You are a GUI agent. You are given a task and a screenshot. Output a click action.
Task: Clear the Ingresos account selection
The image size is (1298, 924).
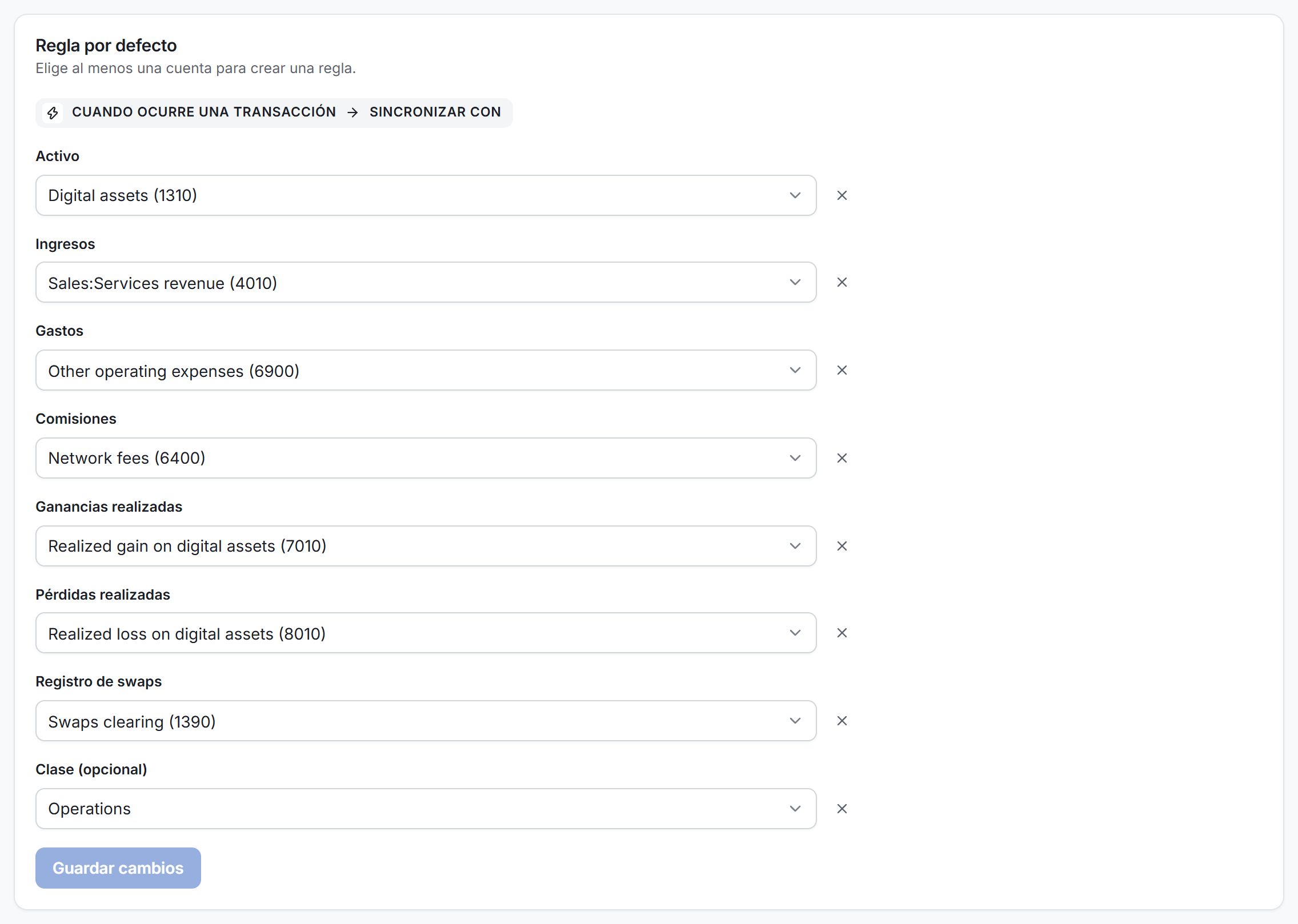[842, 282]
